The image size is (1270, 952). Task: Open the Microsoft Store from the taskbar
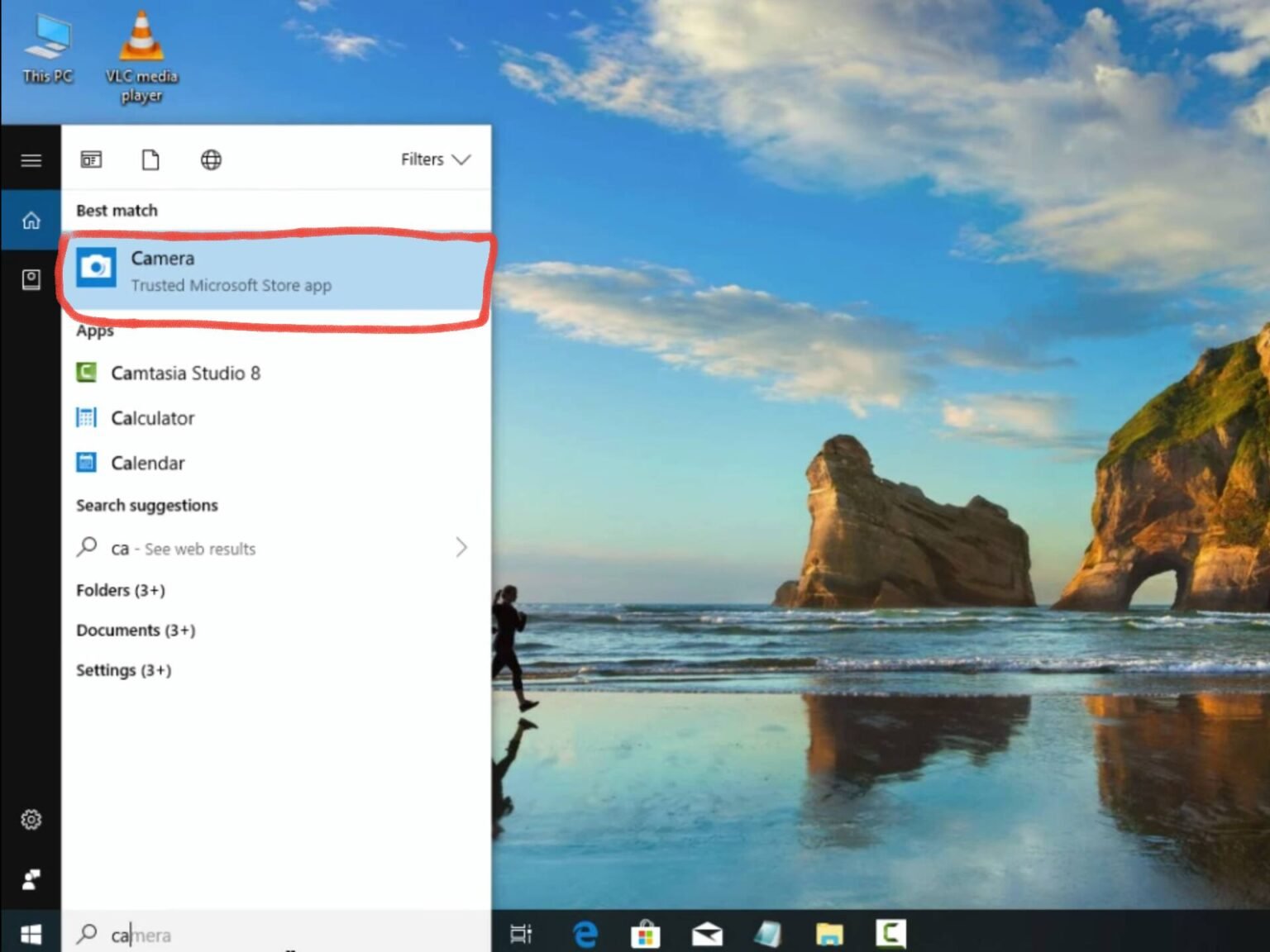click(x=646, y=934)
